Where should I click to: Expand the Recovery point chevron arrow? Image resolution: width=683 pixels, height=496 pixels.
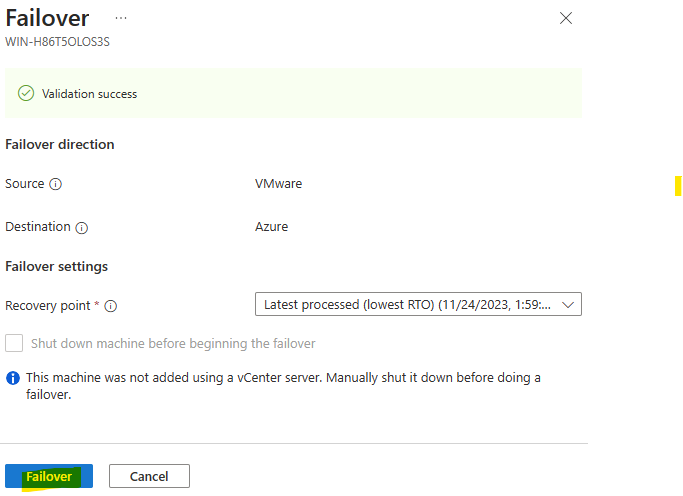568,305
